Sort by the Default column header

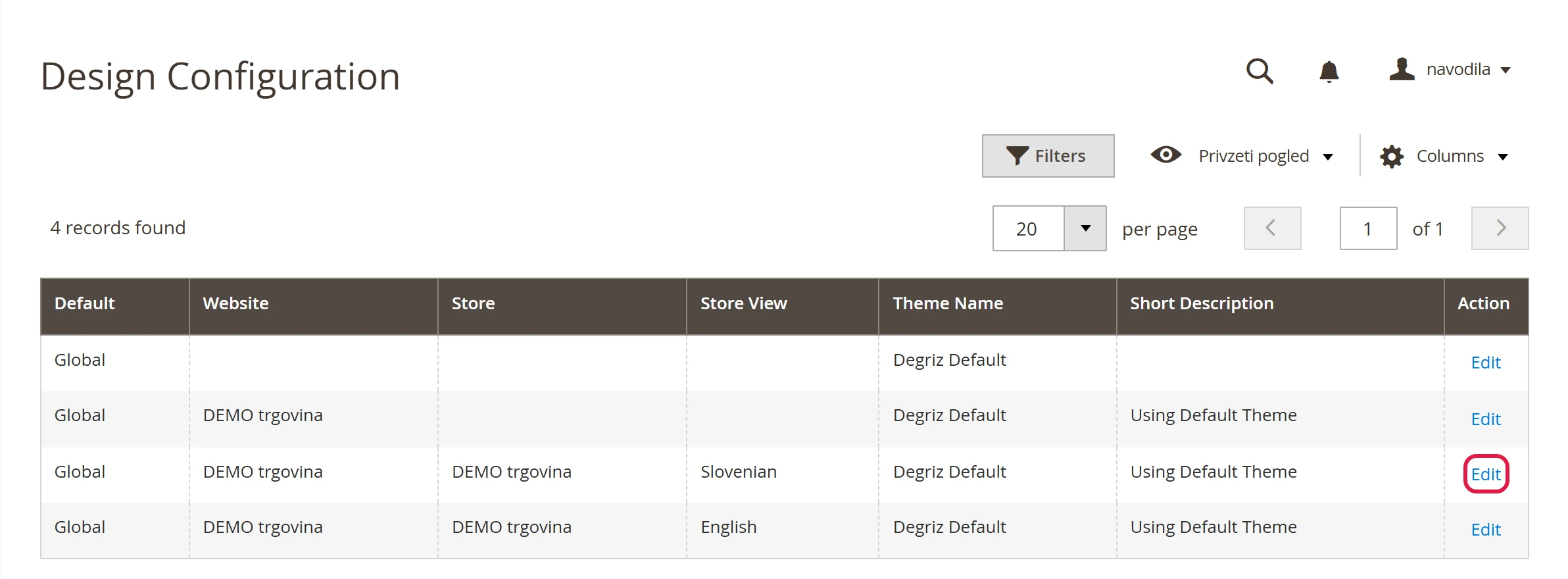click(115, 307)
